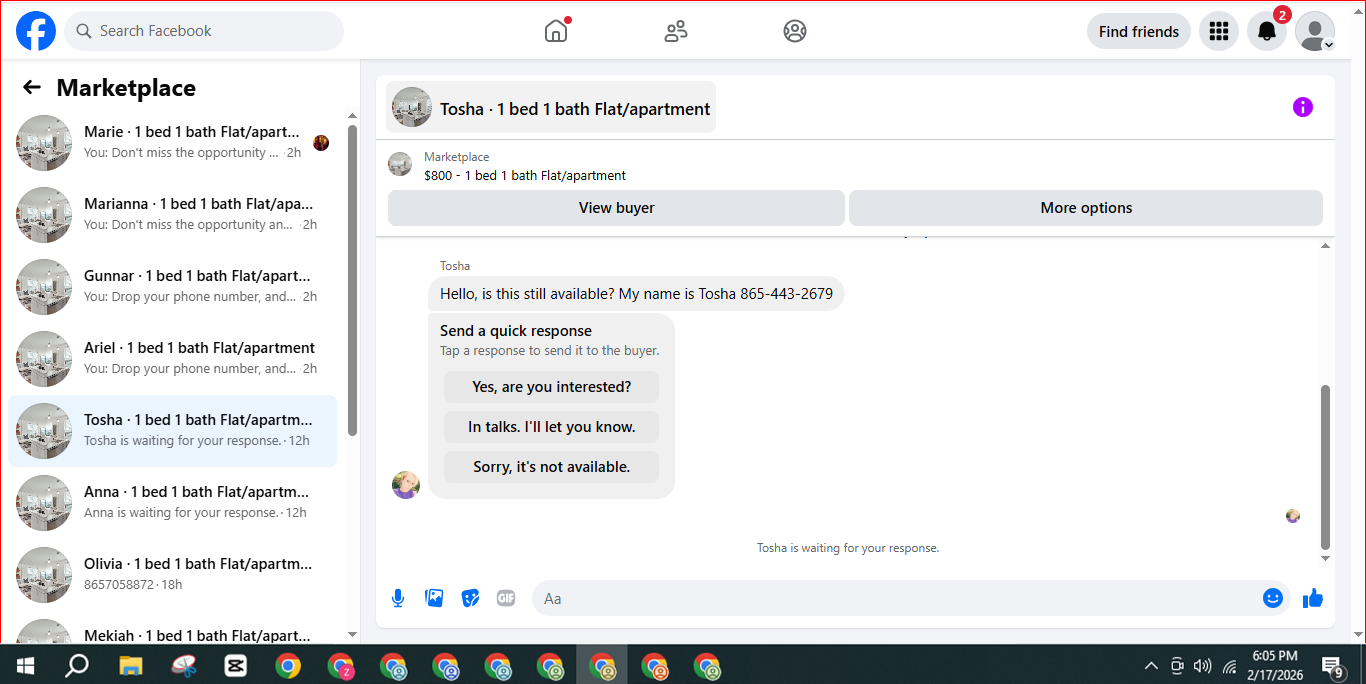Open first Chrome icon on the taskbar
The height and width of the screenshot is (684, 1366).
click(x=288, y=665)
